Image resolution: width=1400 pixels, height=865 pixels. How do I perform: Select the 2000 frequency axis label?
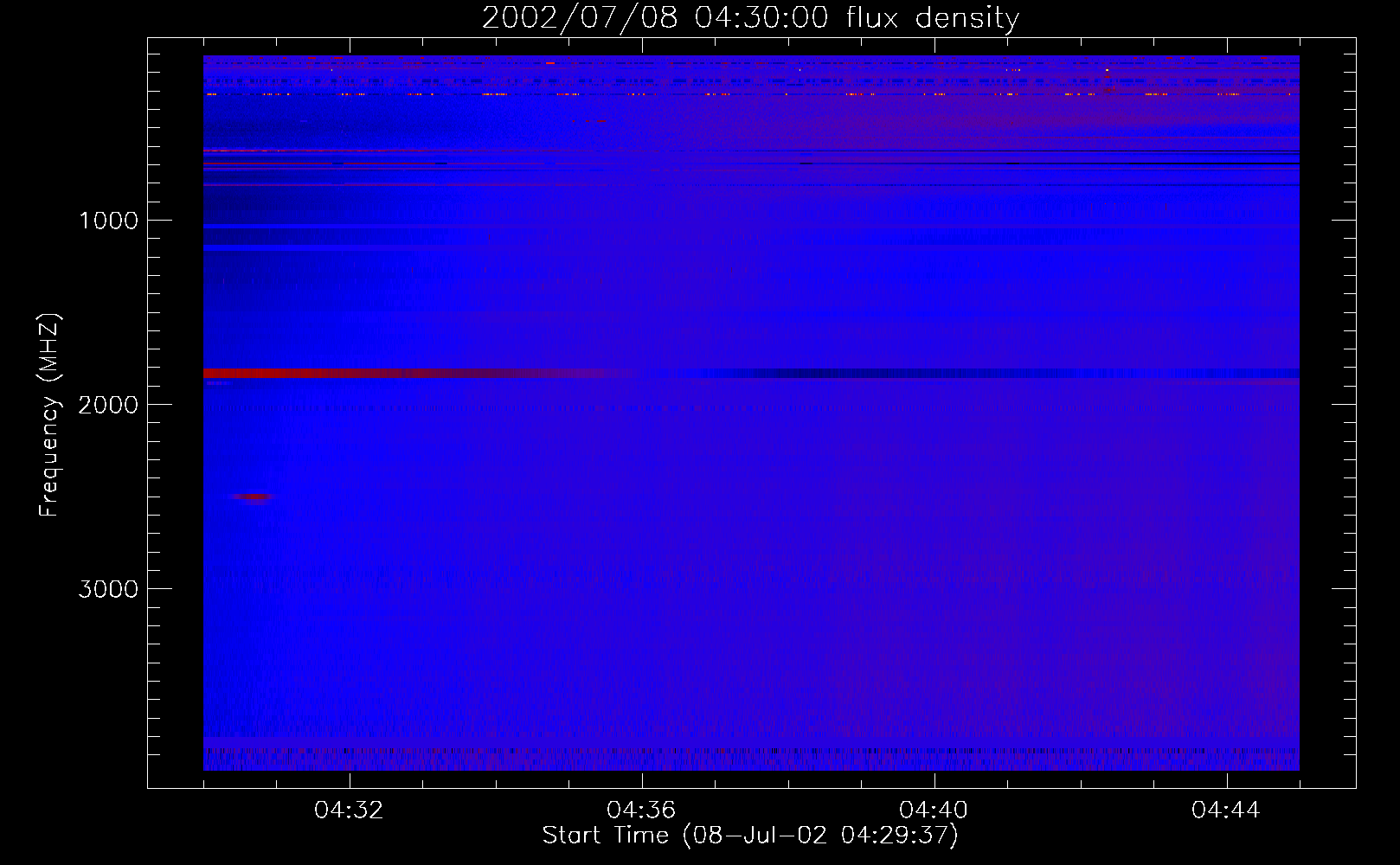pyautogui.click(x=108, y=405)
